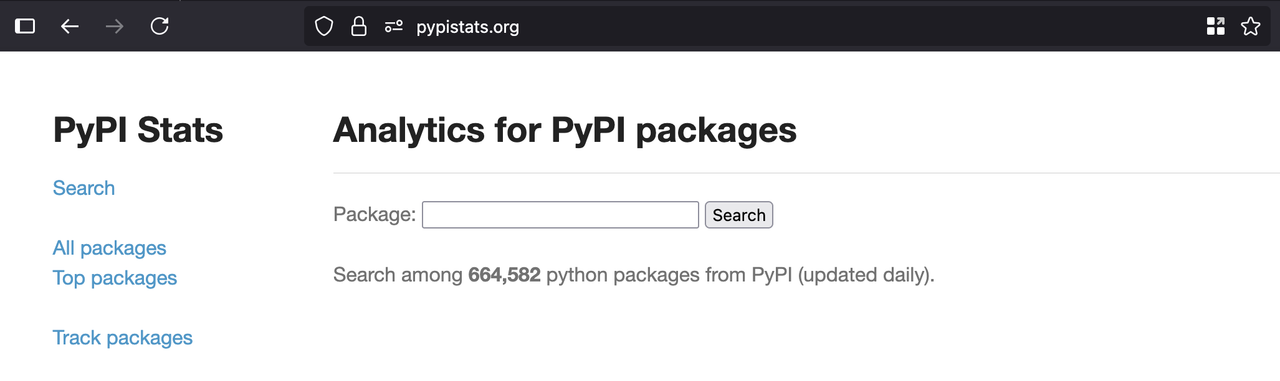Select the pypistats.org URL text
The height and width of the screenshot is (381, 1280).
pos(467,27)
